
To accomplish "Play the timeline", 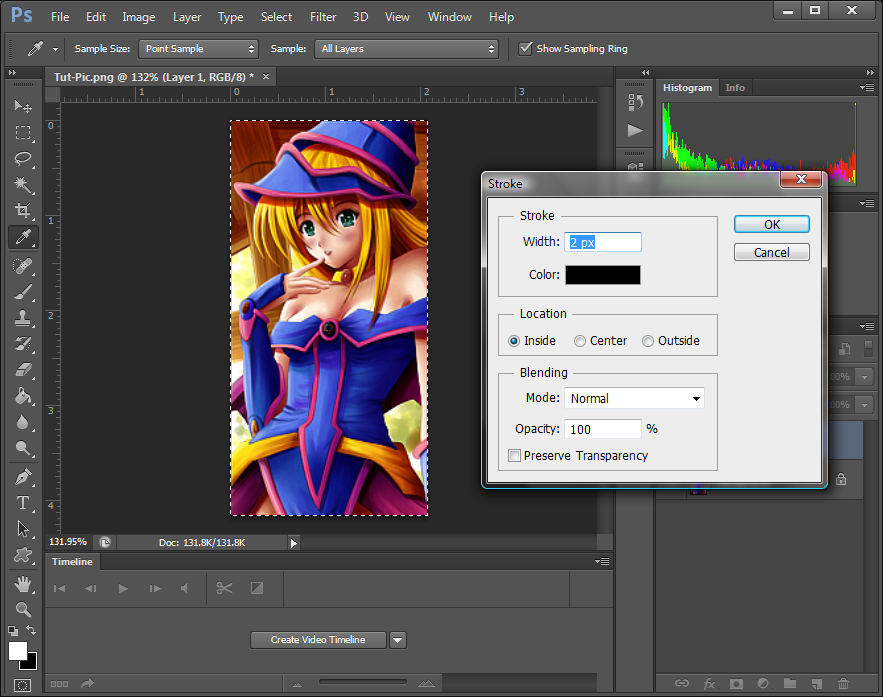I will pyautogui.click(x=123, y=588).
